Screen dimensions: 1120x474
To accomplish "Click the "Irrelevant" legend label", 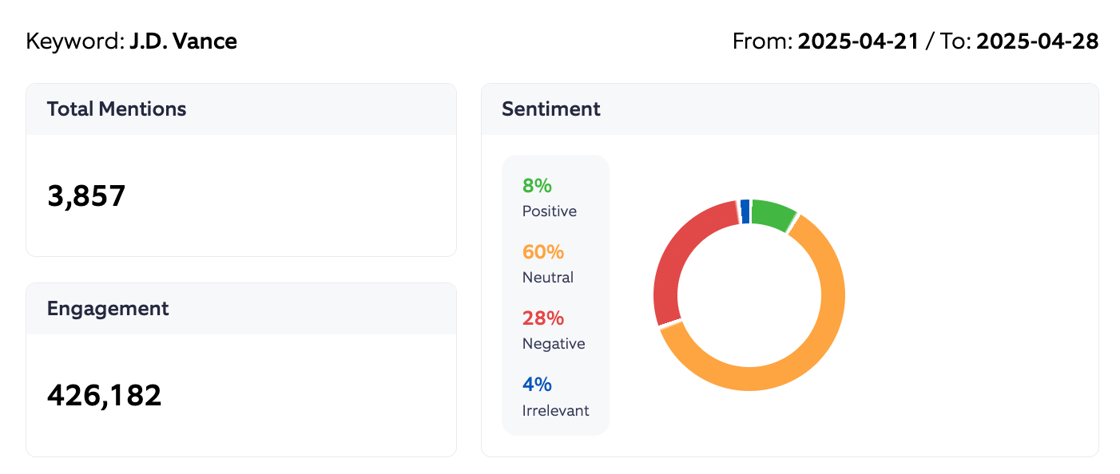I will click(555, 410).
